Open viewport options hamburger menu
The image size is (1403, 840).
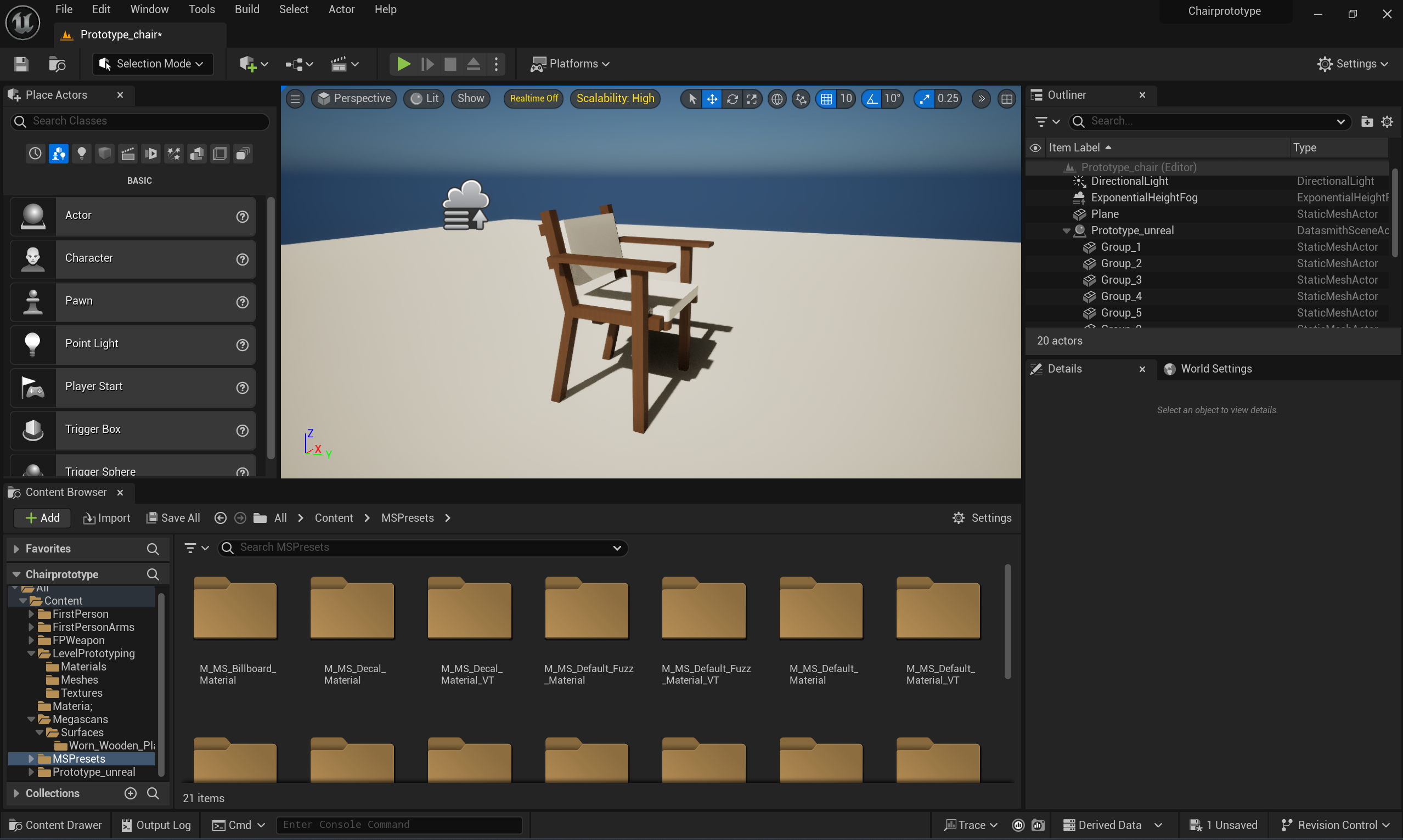click(295, 99)
